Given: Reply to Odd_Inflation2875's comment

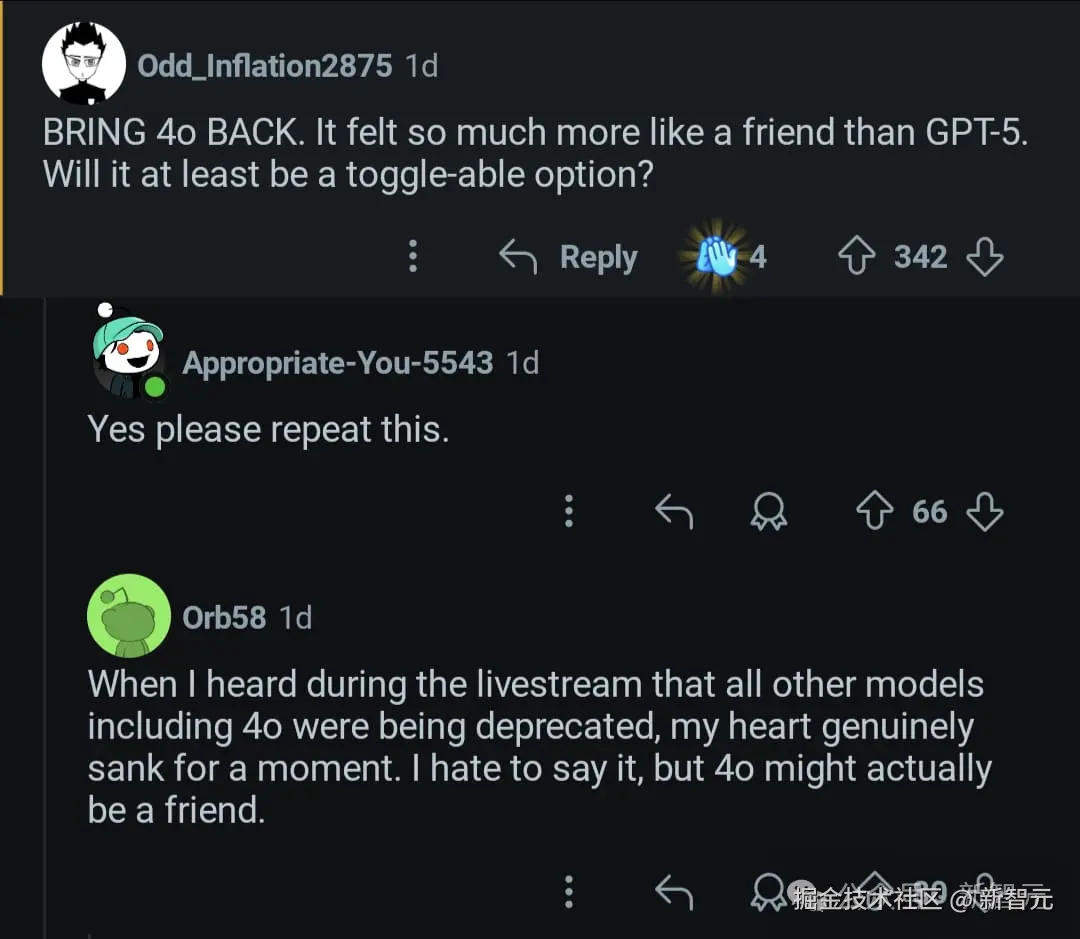Looking at the screenshot, I should coord(568,257).
